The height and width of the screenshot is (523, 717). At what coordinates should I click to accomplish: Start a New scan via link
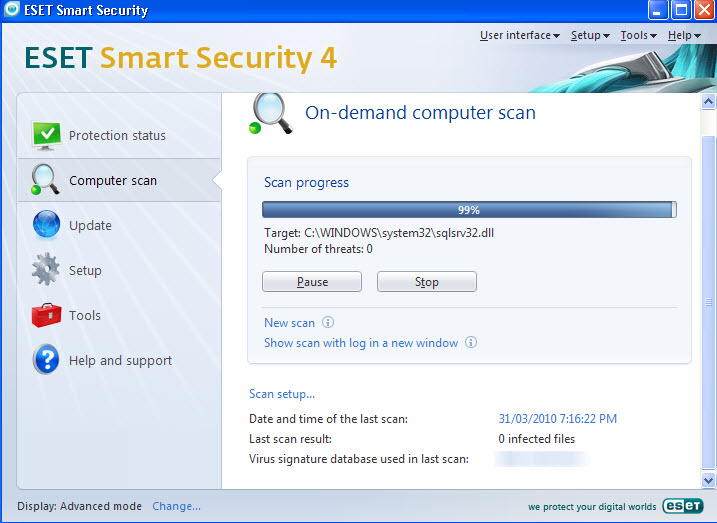click(289, 323)
